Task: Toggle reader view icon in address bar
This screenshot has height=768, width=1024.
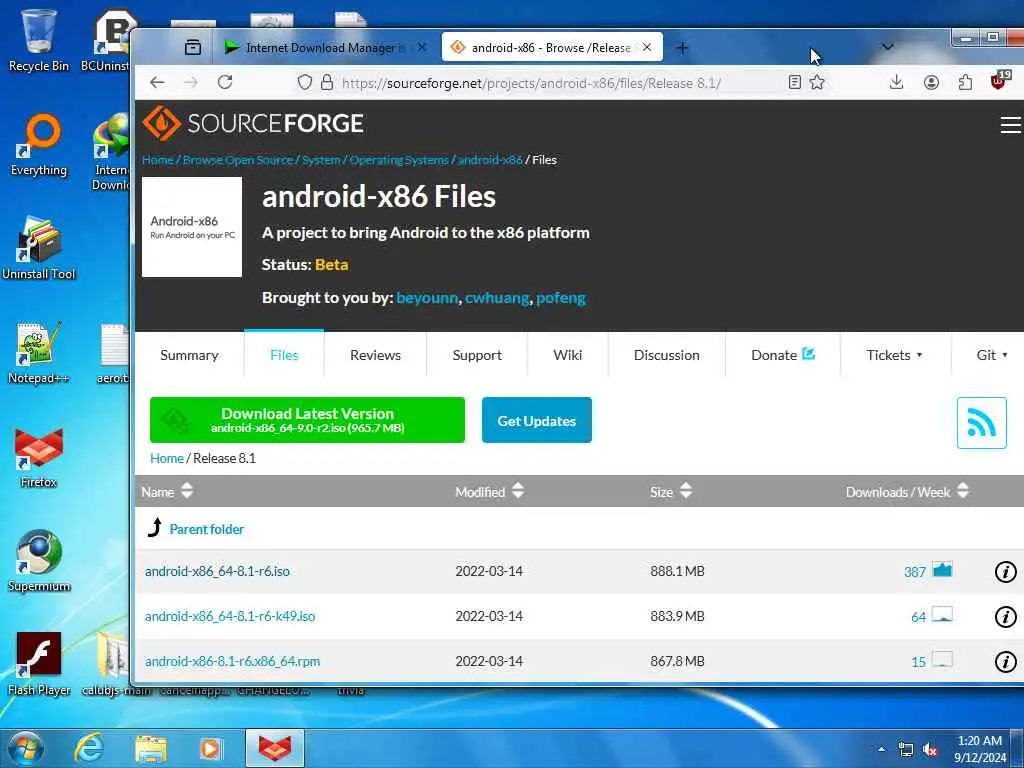Action: (x=794, y=82)
